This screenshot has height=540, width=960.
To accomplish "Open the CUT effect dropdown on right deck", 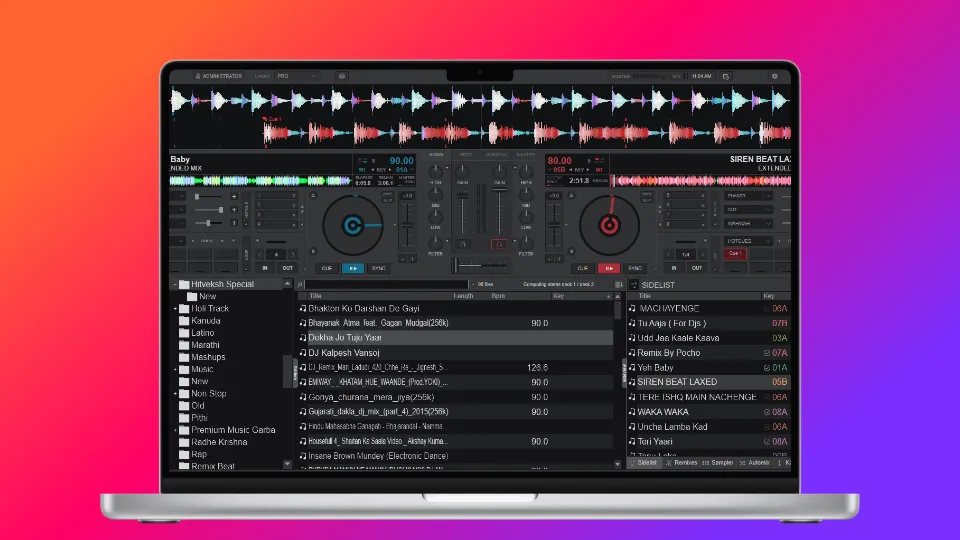I will 748,209.
